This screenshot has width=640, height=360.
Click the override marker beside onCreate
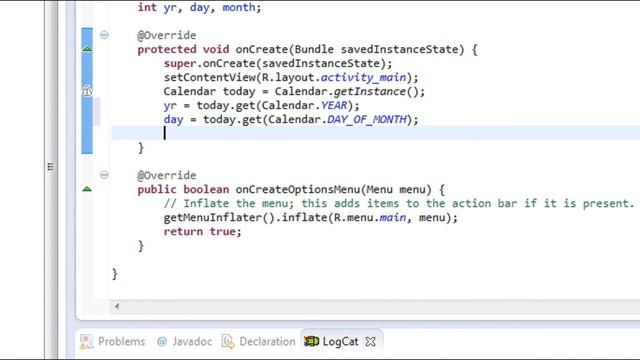(x=87, y=49)
